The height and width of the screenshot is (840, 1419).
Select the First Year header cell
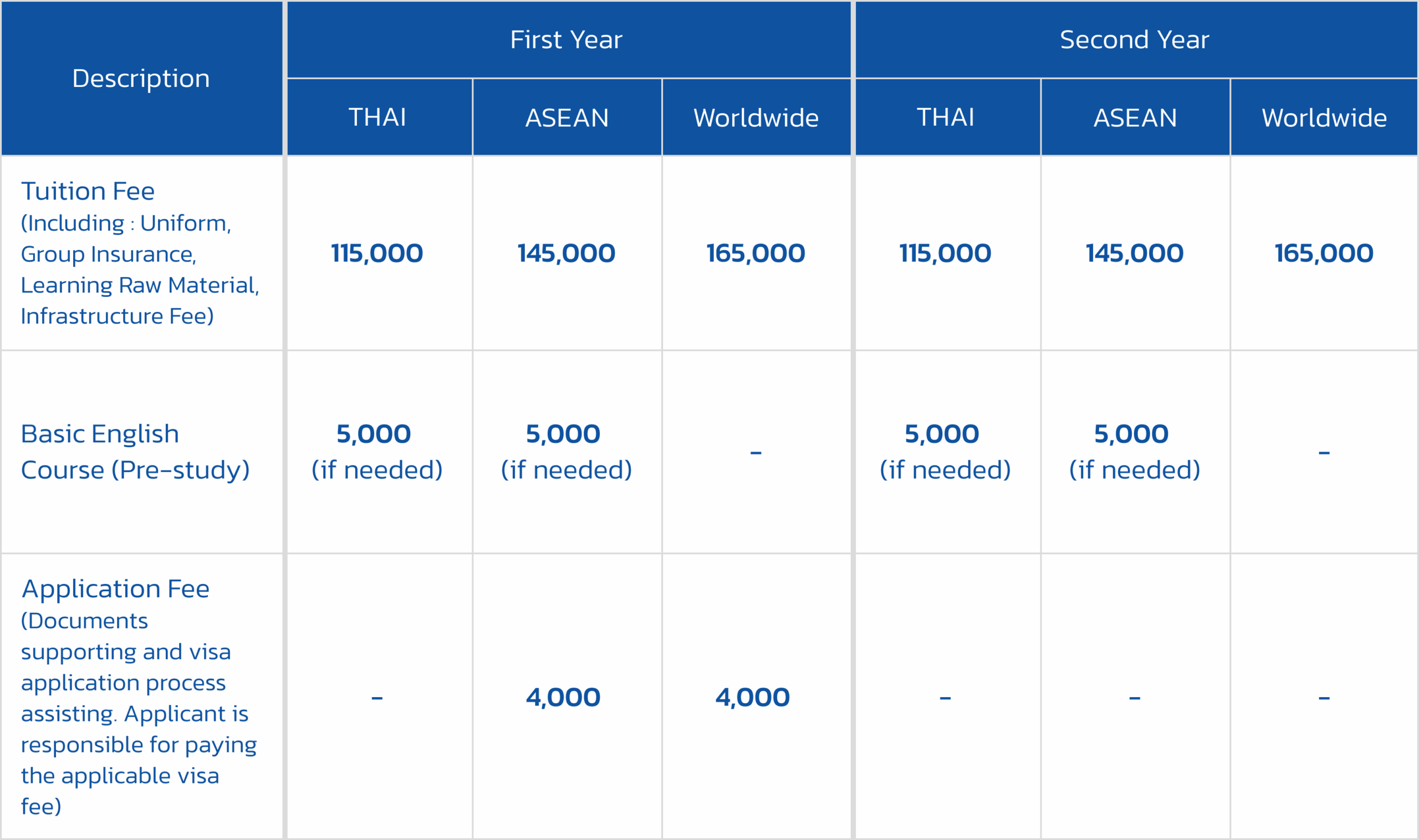point(566,40)
